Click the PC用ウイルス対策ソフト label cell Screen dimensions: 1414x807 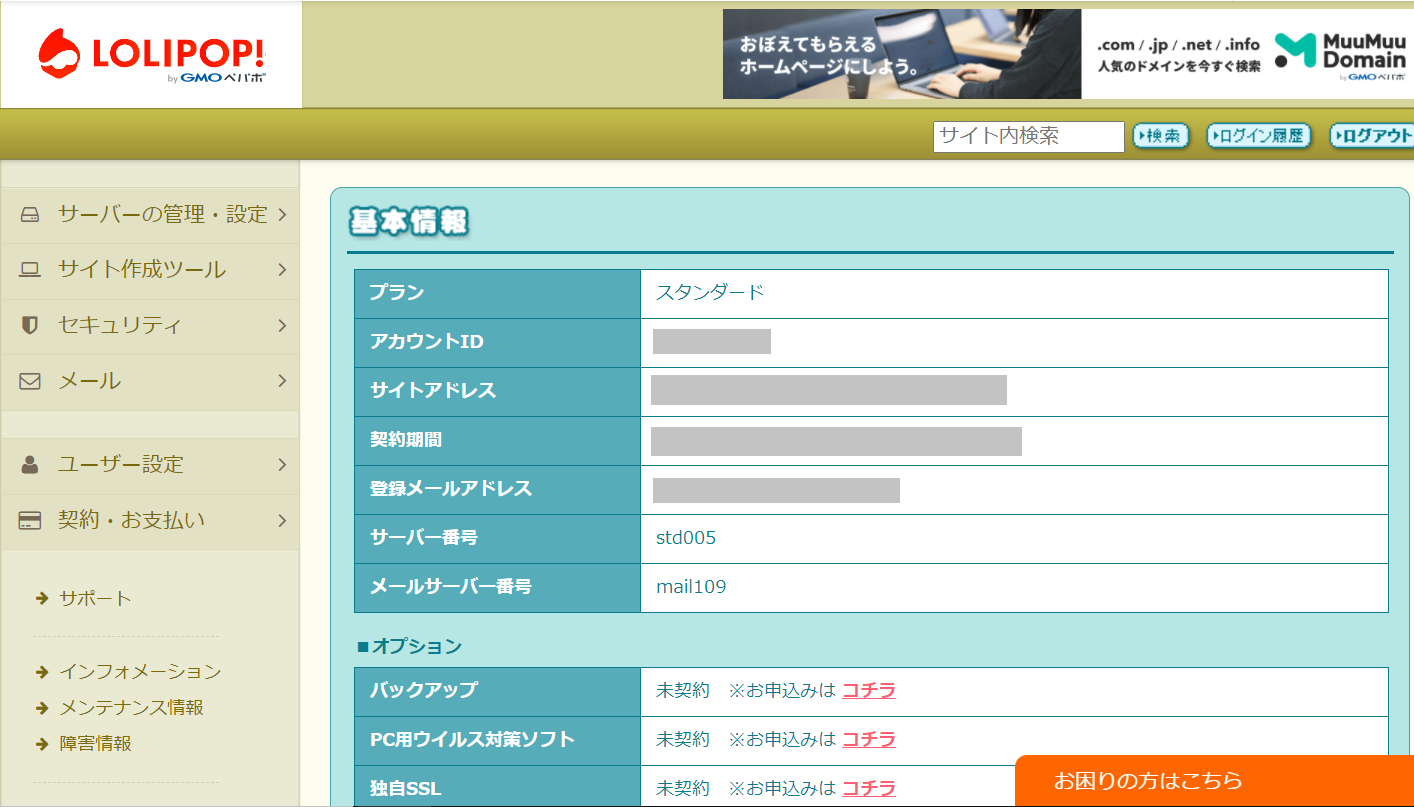pyautogui.click(x=497, y=740)
